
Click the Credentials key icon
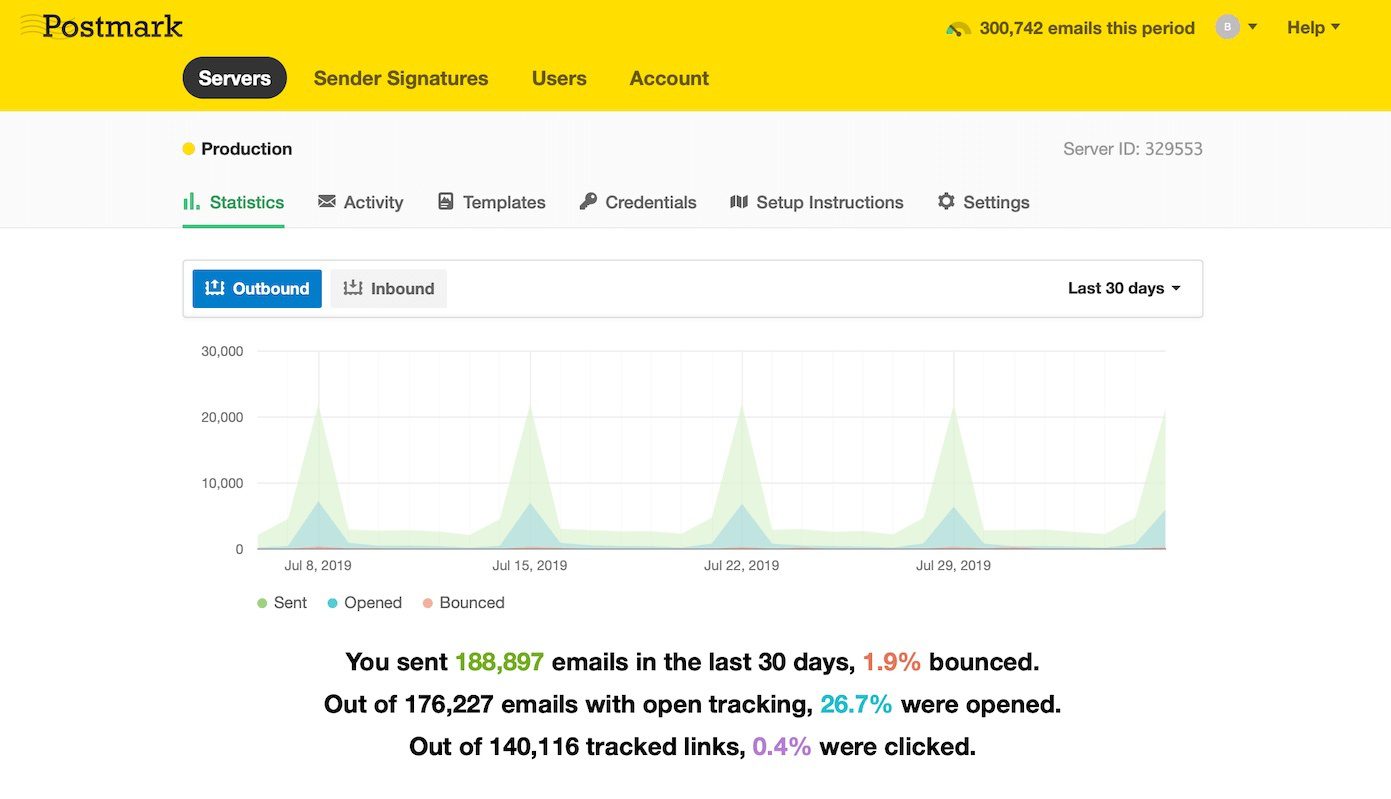pyautogui.click(x=588, y=202)
